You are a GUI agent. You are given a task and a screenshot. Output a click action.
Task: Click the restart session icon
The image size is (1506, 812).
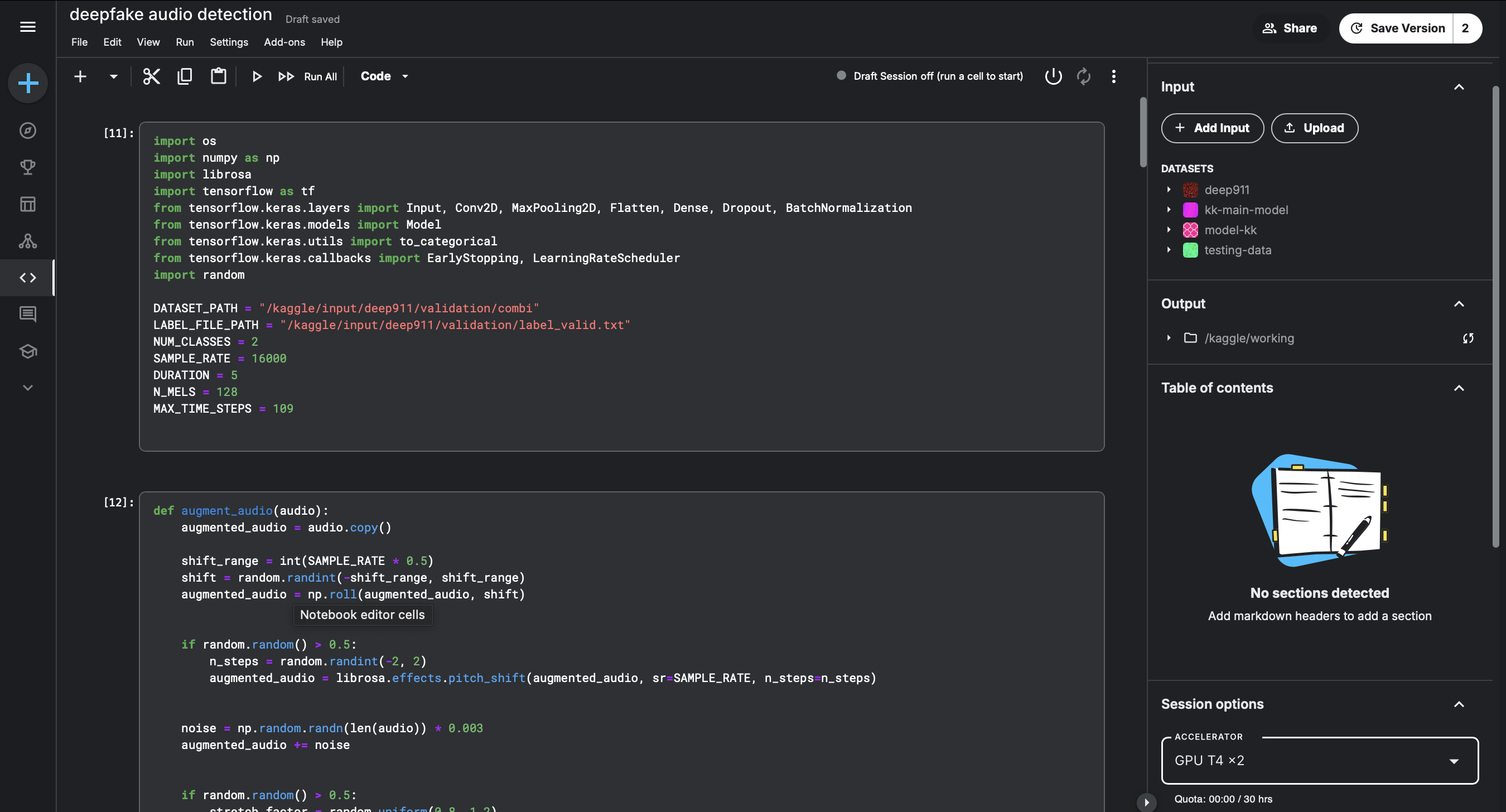coord(1083,76)
